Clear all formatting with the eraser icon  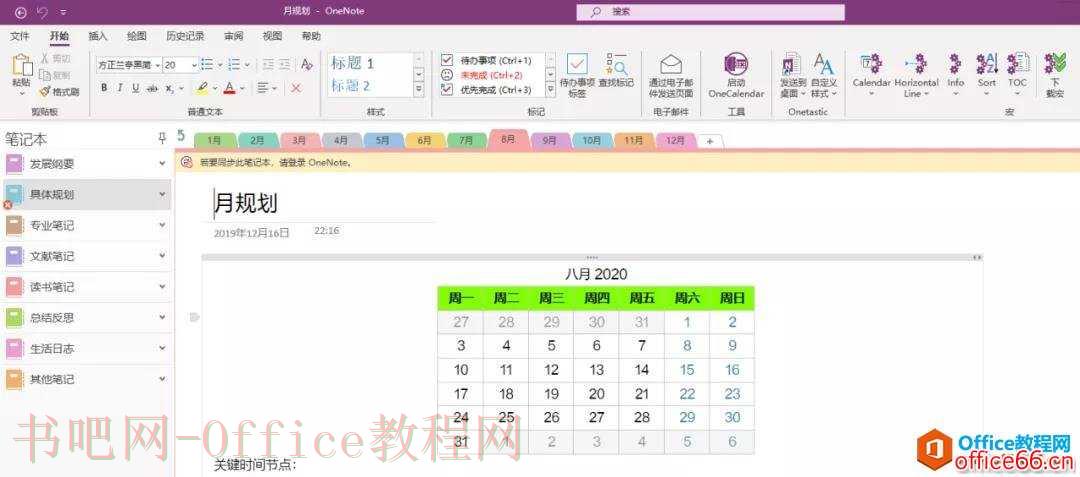[307, 65]
